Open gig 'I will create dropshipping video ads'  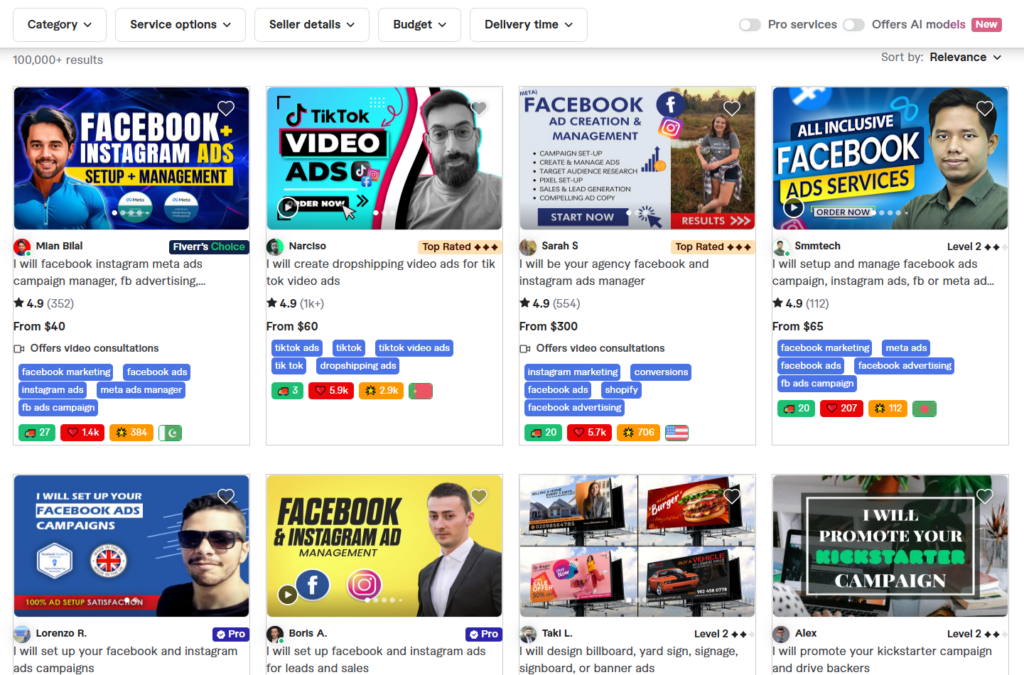pos(381,272)
